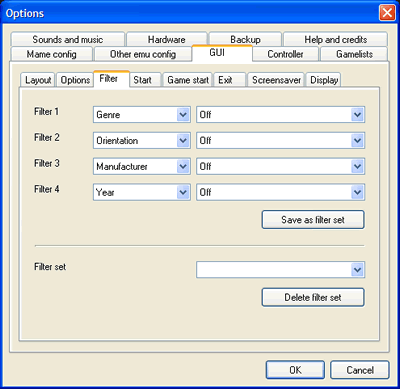This screenshot has height=389, width=400.
Task: Dismiss dialog with the Cancel button
Action: (360, 370)
